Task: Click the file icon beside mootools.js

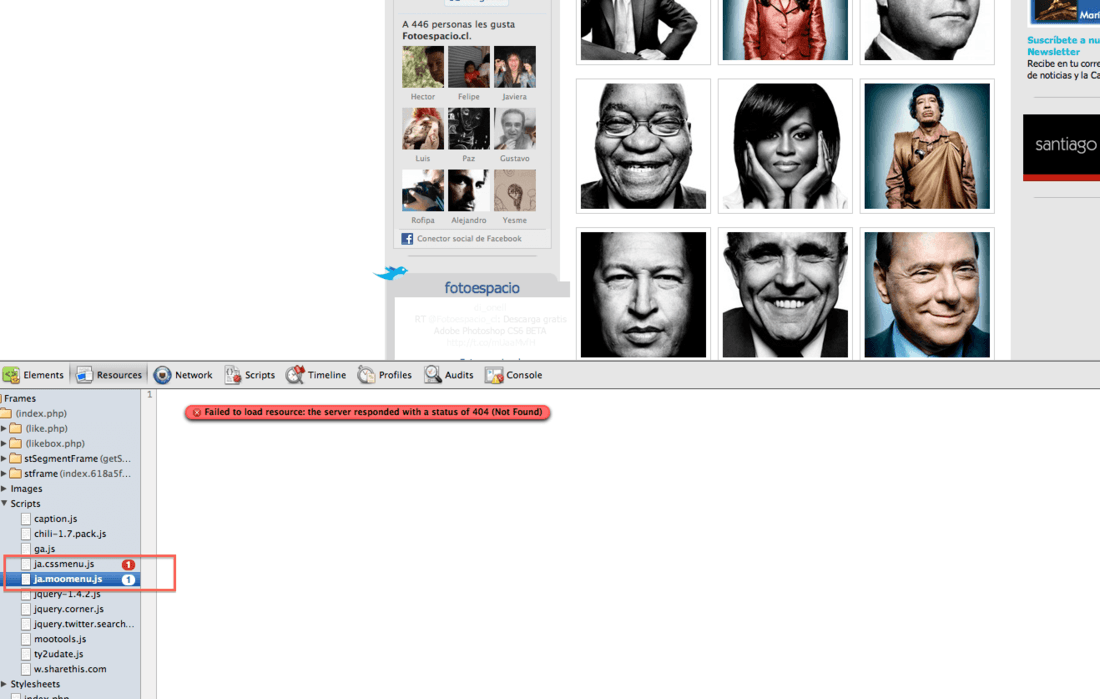Action: point(26,639)
